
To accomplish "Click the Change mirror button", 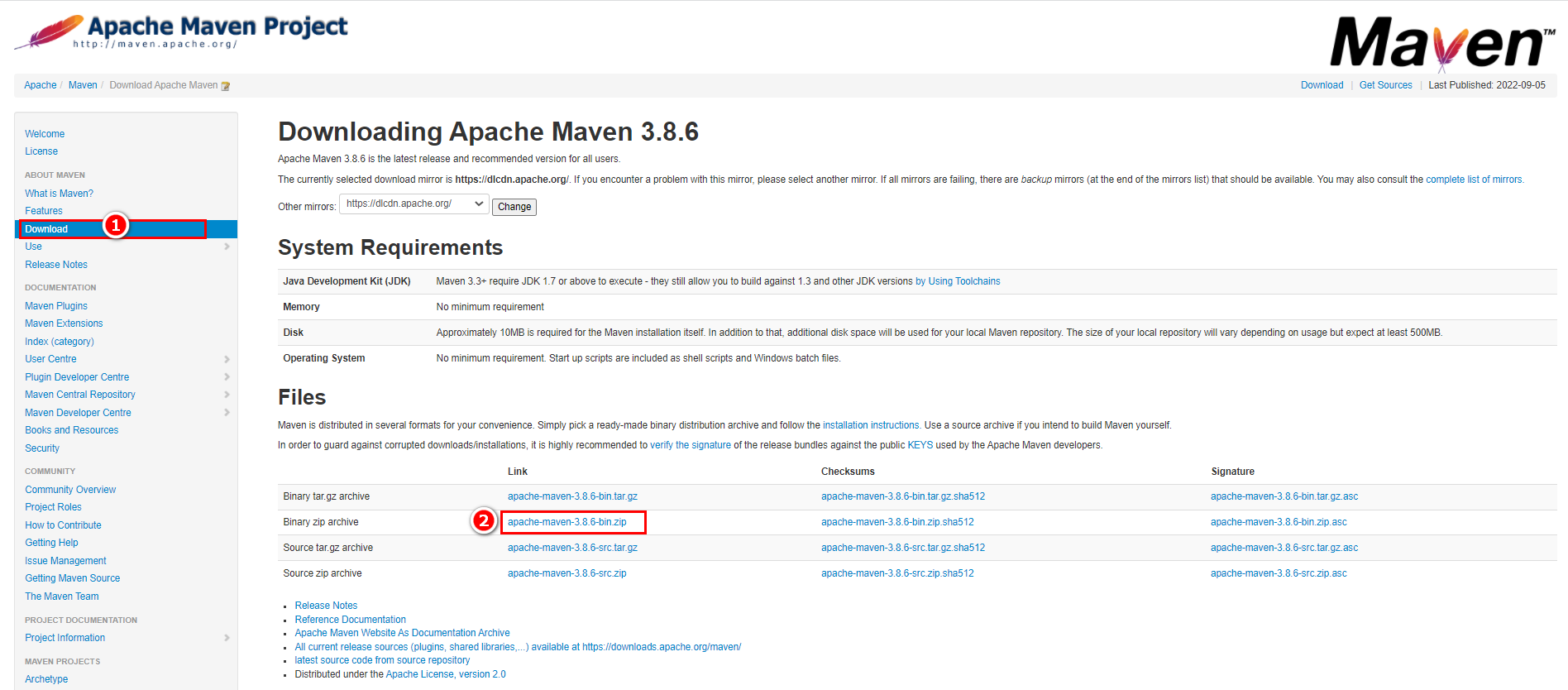I will click(514, 207).
